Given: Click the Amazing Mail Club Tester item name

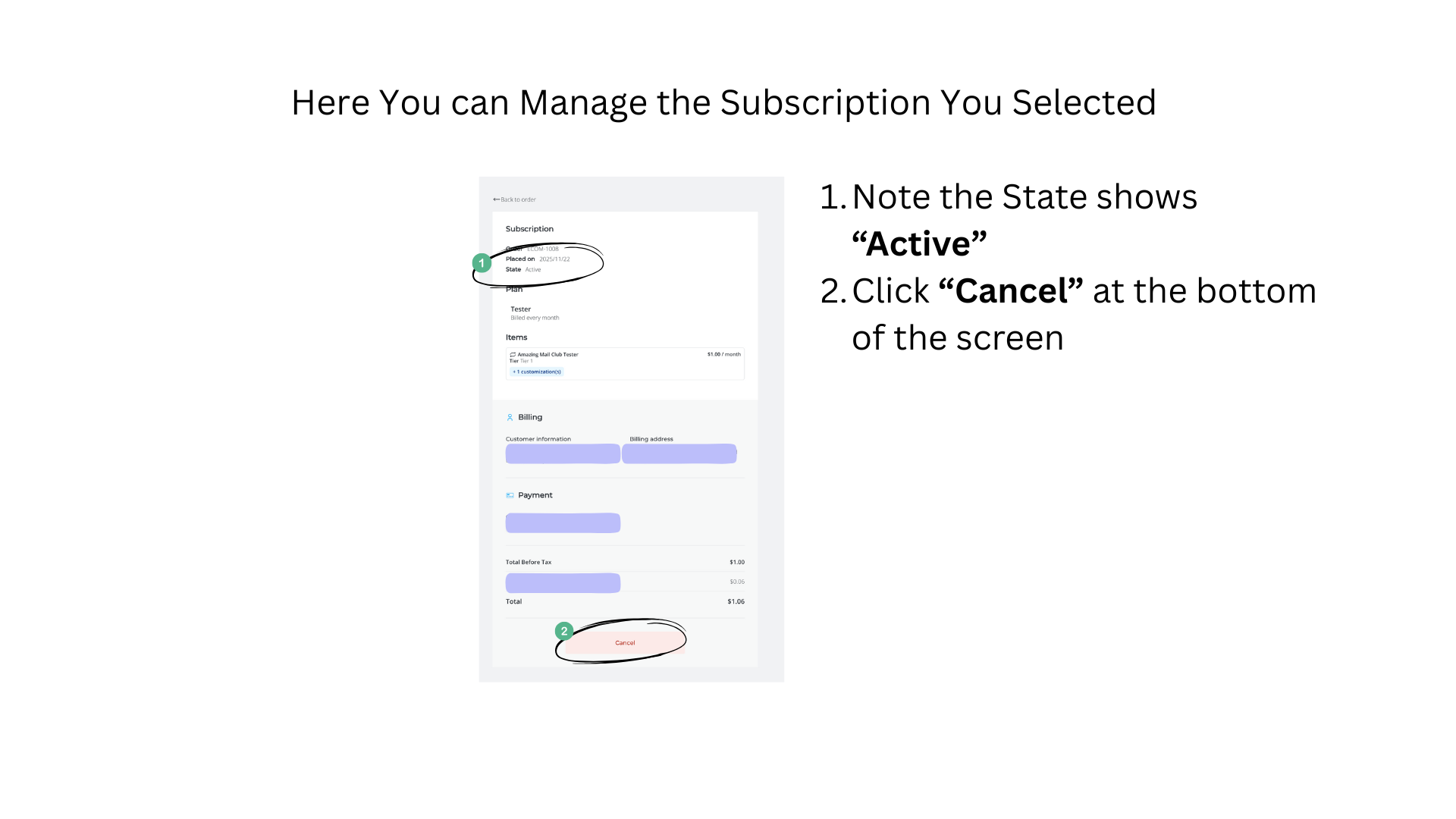Looking at the screenshot, I should [x=548, y=354].
